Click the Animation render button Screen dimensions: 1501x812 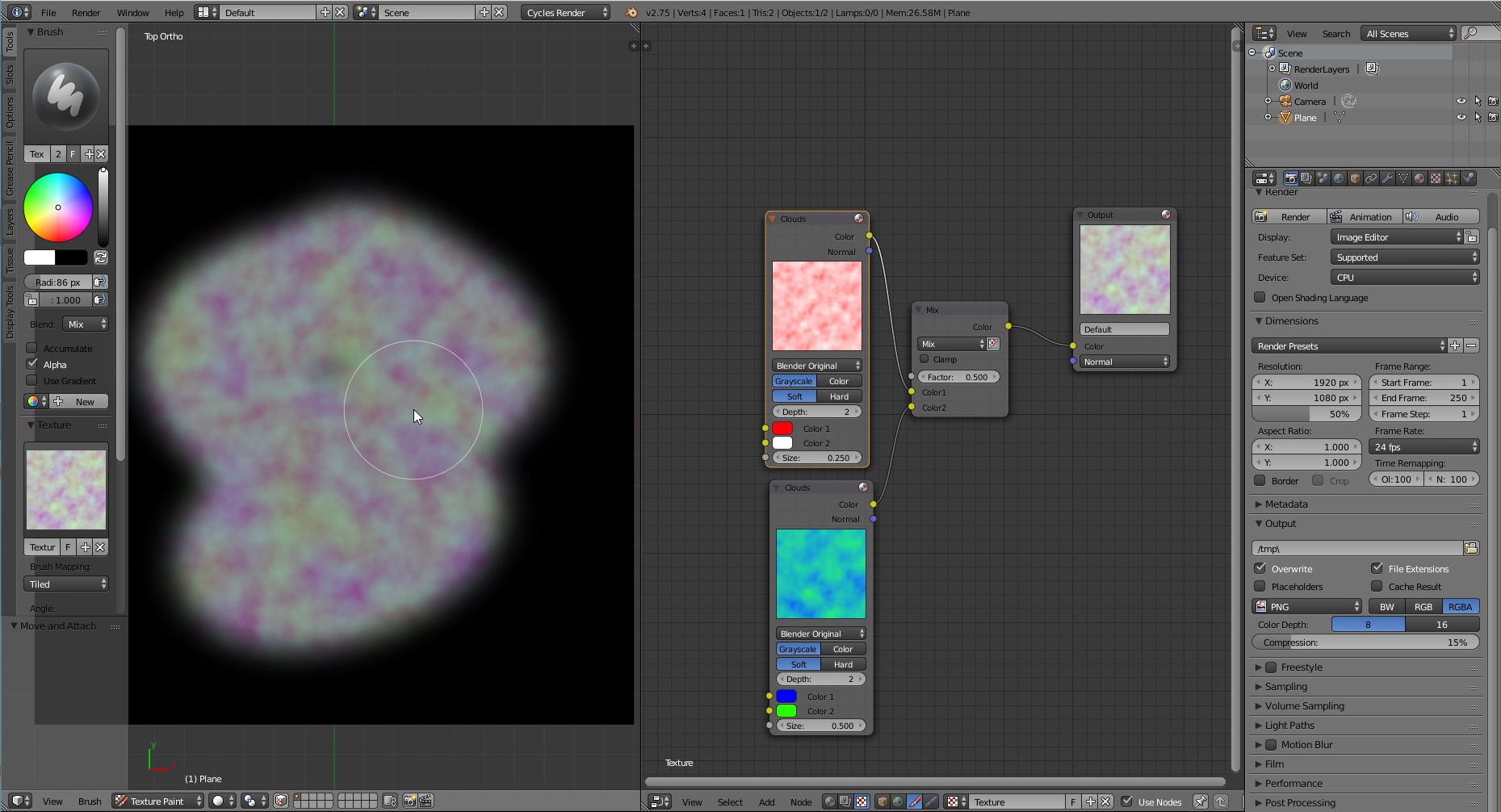[x=1363, y=216]
